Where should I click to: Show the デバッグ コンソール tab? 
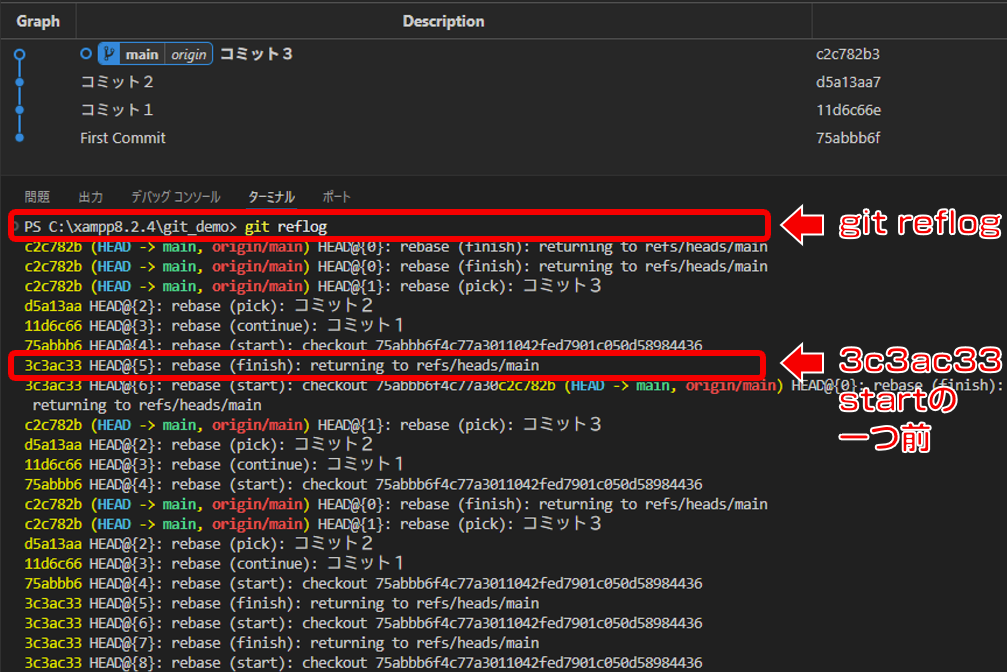175,197
